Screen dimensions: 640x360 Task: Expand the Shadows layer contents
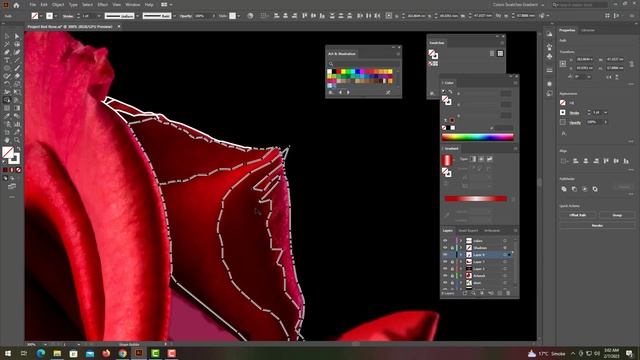[461, 248]
